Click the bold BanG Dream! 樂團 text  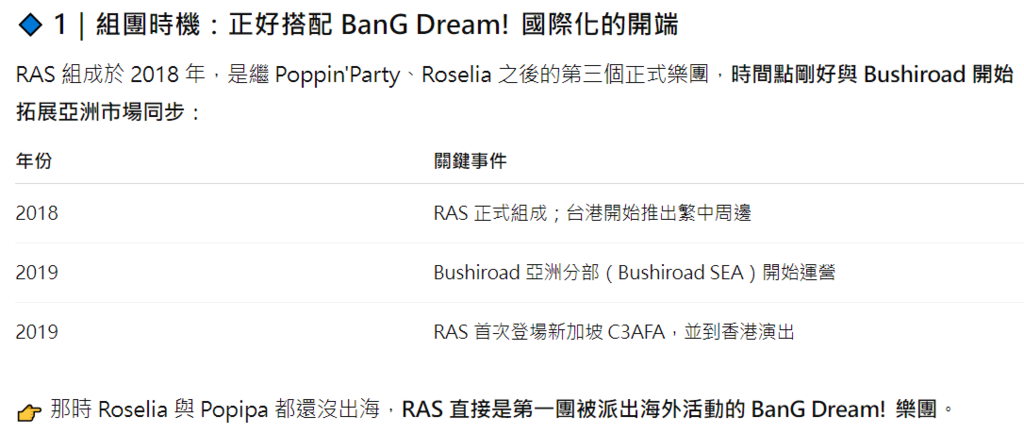tap(844, 411)
